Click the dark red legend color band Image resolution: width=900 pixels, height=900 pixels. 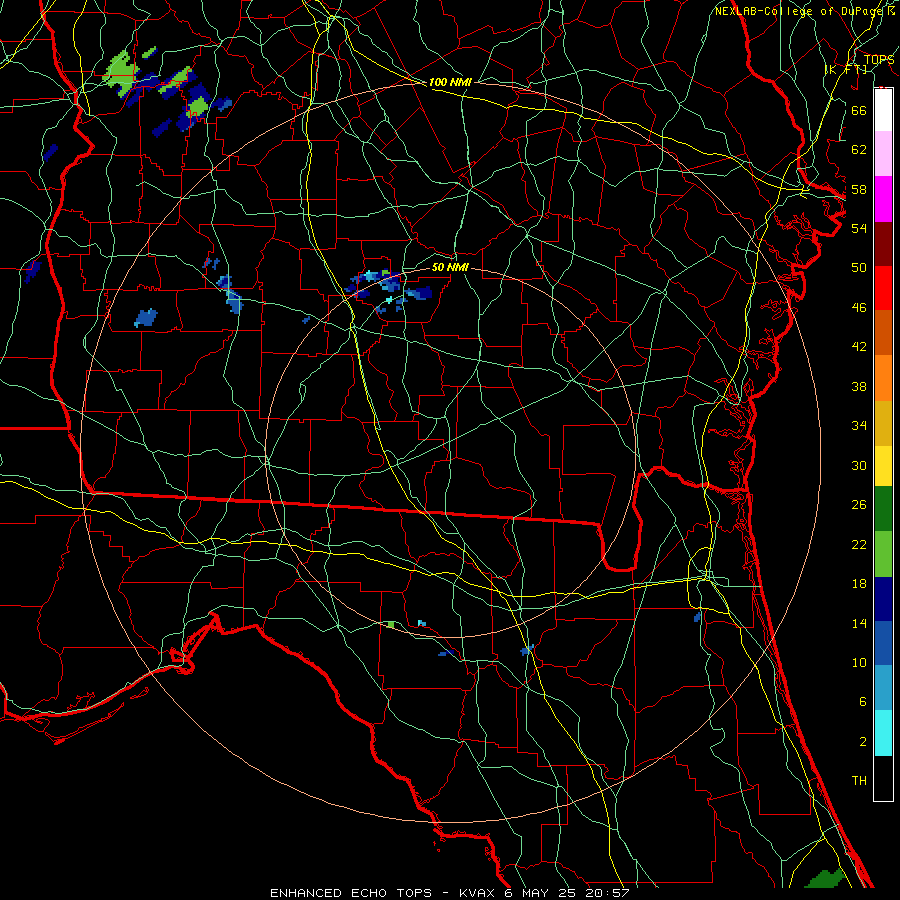point(883,244)
